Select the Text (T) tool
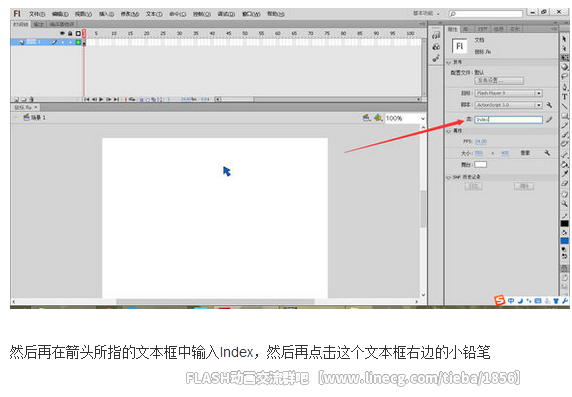Screen dimensions: 572x397 [564, 97]
